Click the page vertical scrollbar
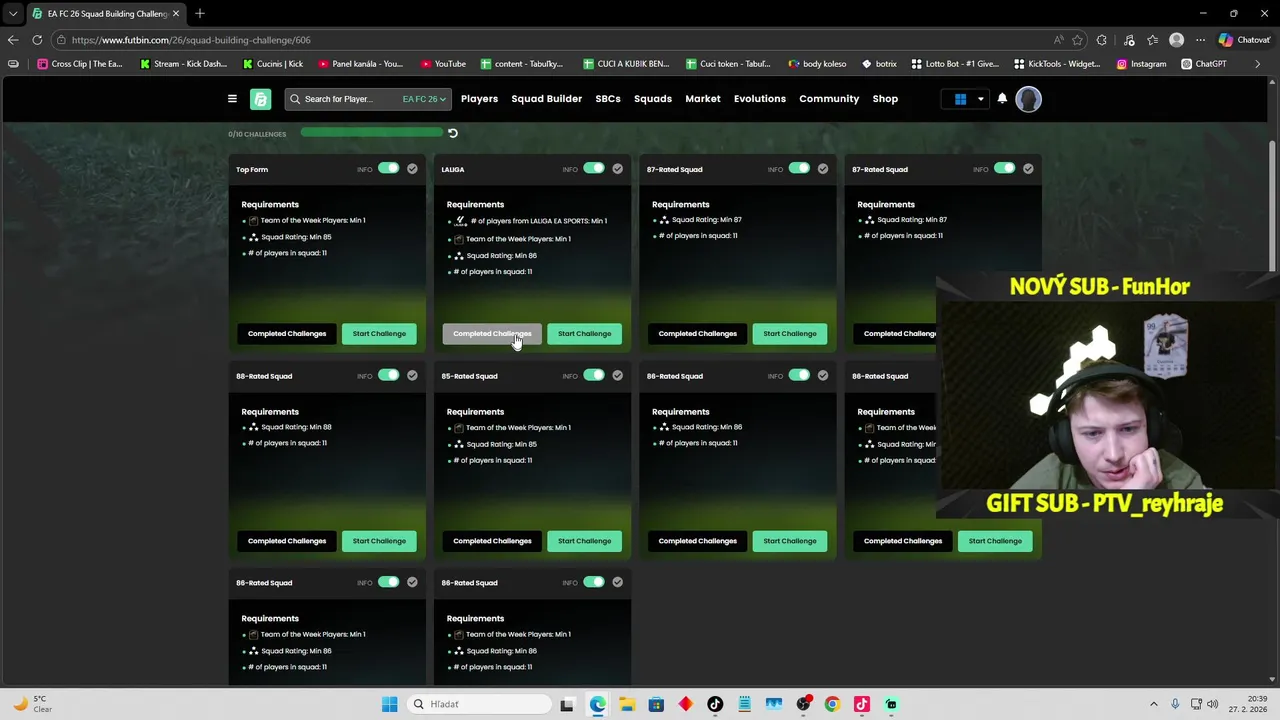The image size is (1280, 720). pyautogui.click(x=1272, y=205)
